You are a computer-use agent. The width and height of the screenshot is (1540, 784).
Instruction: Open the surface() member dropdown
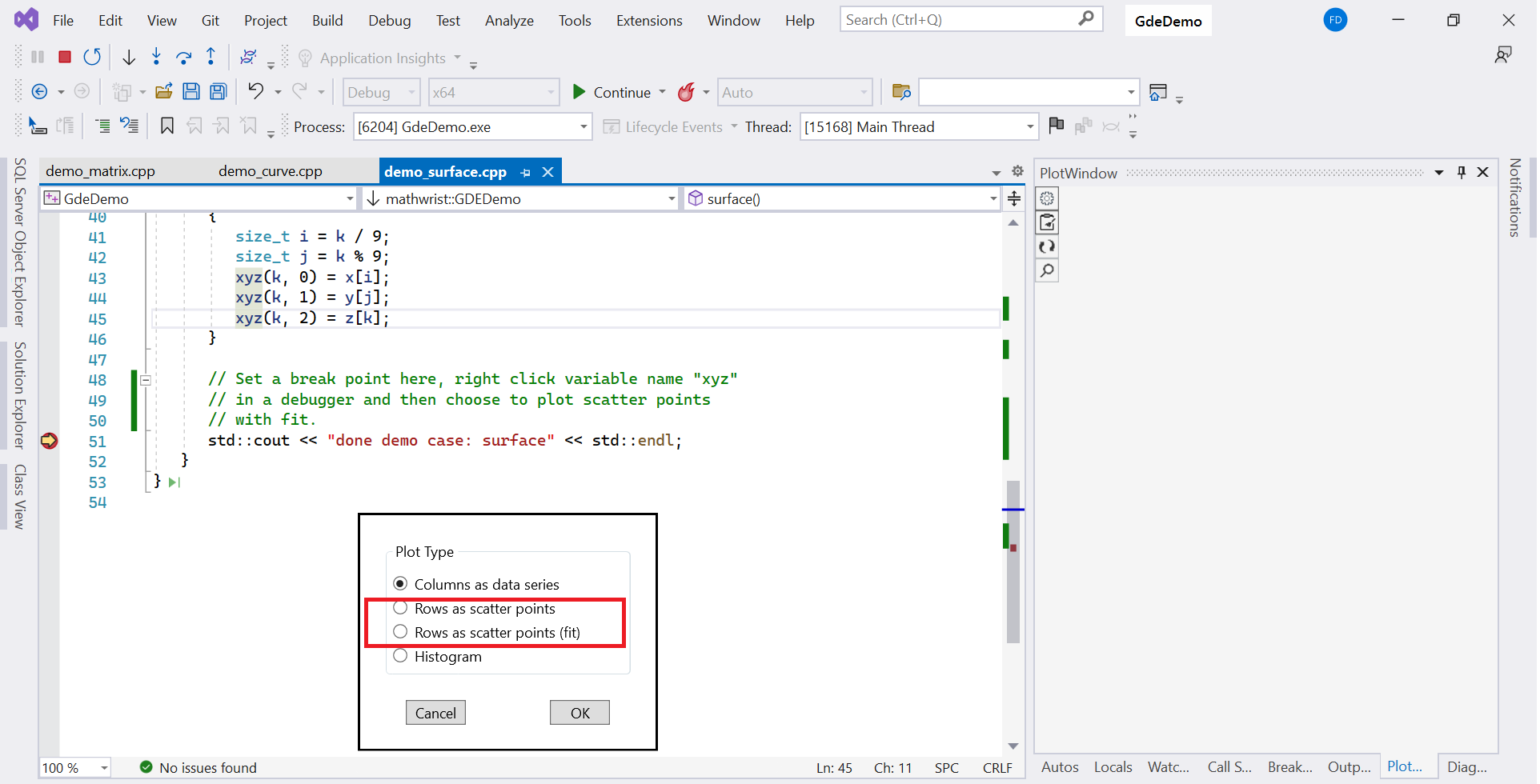click(843, 198)
